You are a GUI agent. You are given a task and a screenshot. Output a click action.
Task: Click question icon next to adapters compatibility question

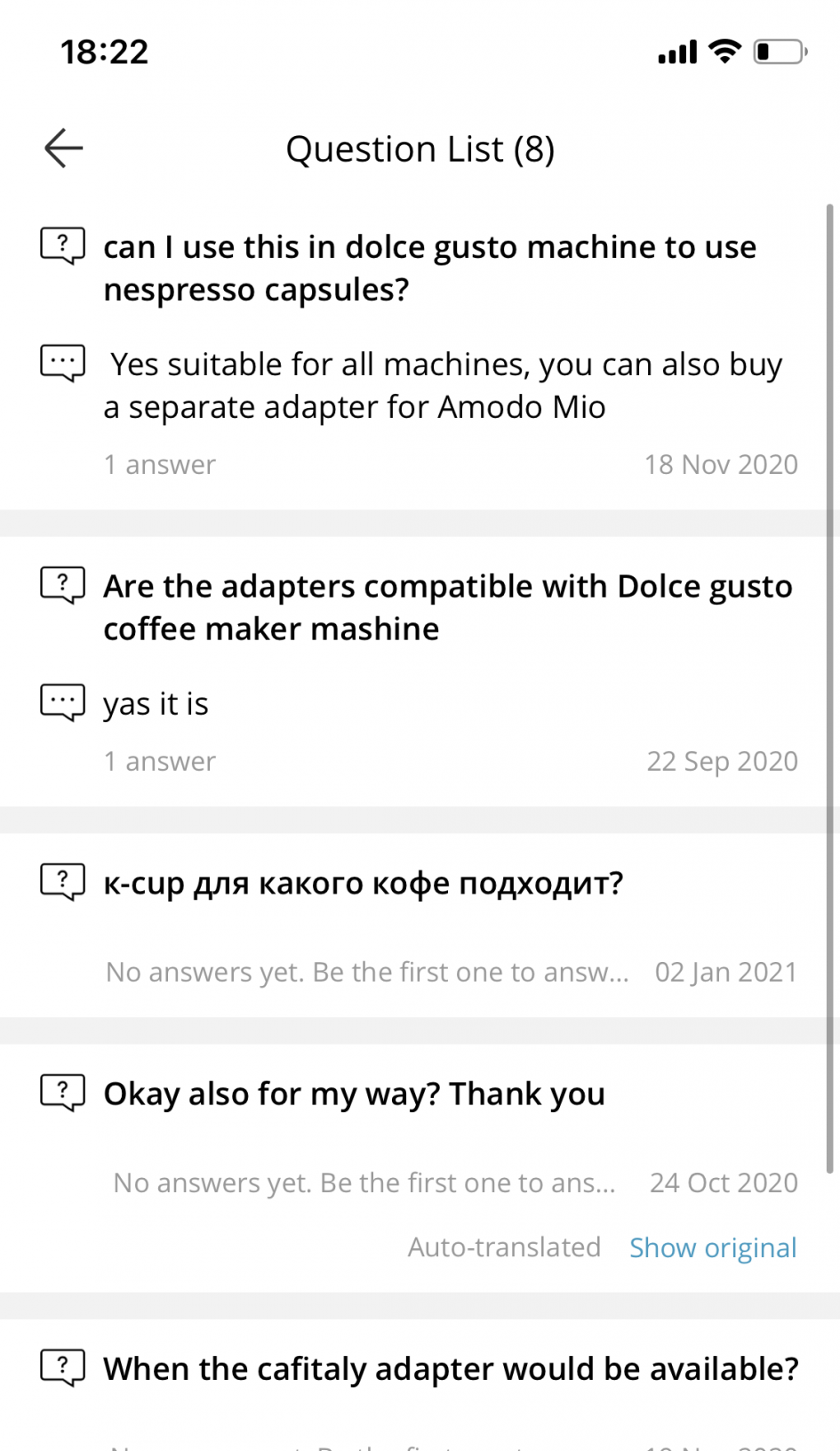(x=62, y=585)
